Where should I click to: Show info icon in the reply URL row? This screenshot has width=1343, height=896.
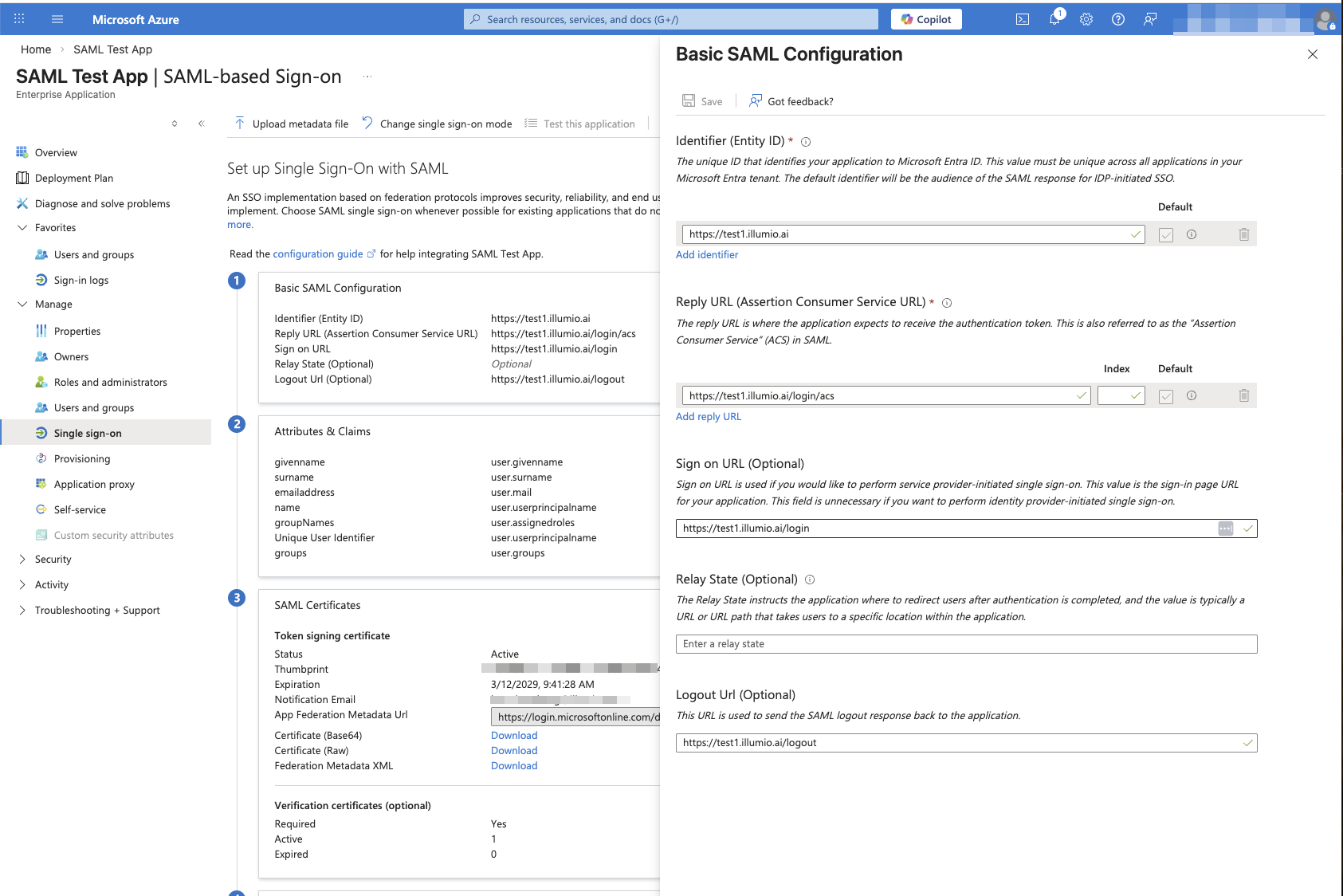(1192, 395)
